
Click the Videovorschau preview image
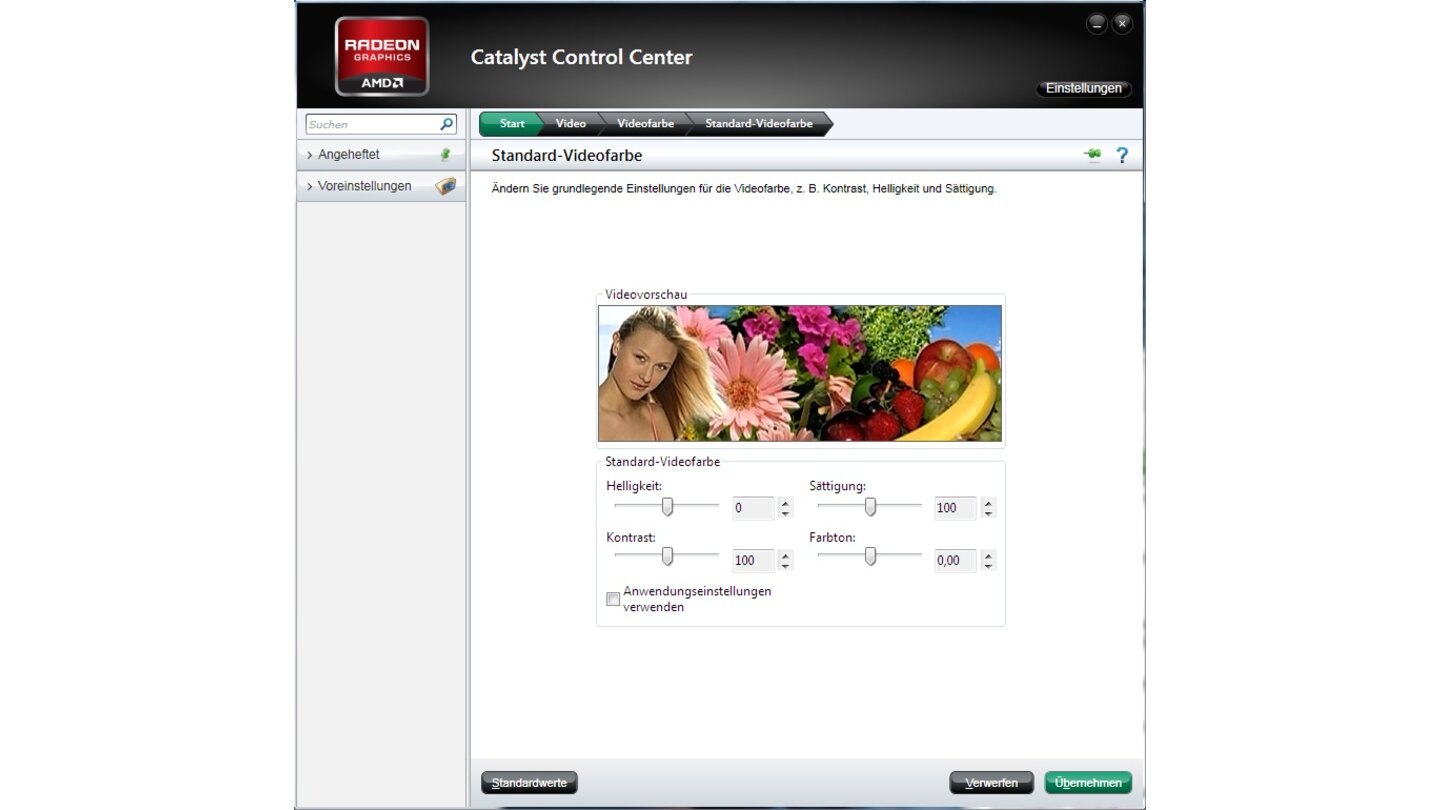[x=800, y=373]
